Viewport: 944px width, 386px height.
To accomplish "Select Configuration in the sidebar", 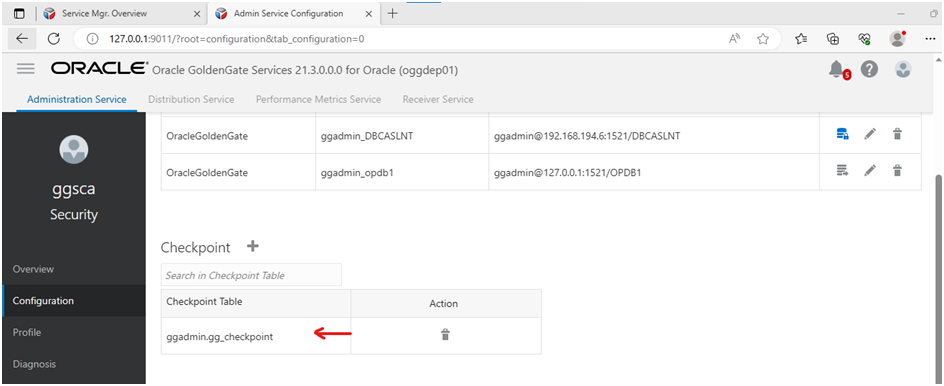I will coord(73,300).
